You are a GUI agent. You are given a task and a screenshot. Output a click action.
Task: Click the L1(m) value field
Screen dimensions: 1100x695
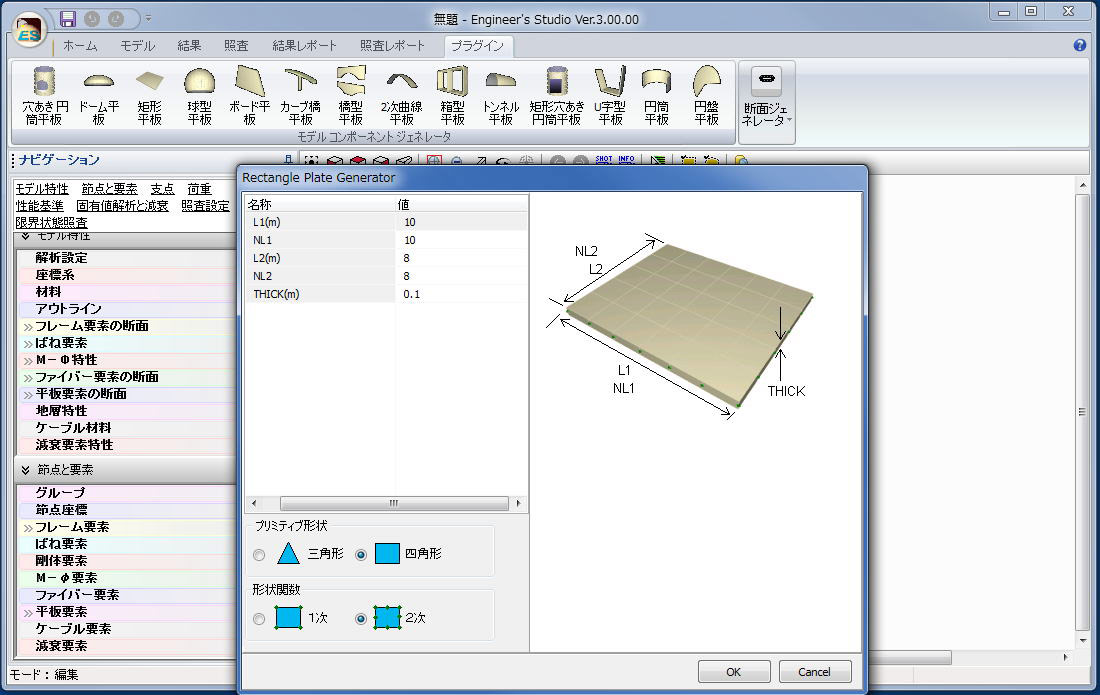[461, 222]
